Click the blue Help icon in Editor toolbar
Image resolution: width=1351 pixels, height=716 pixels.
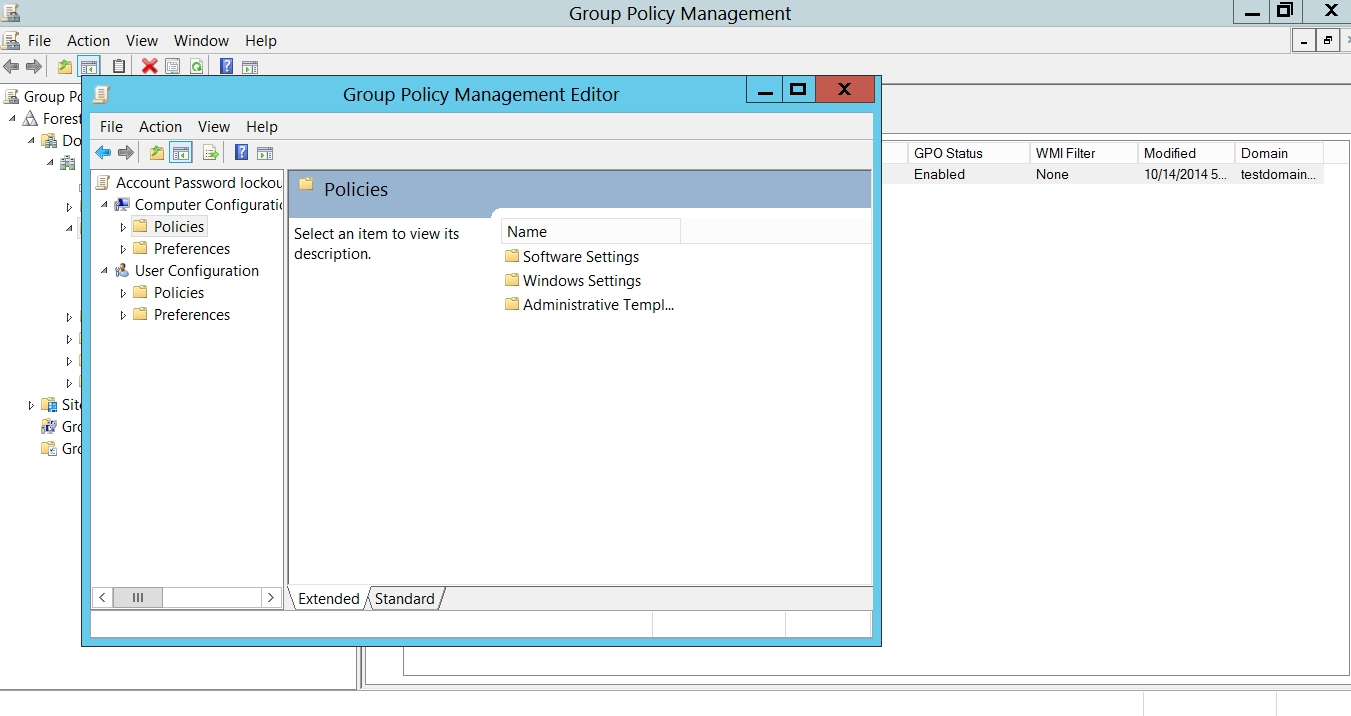click(241, 153)
